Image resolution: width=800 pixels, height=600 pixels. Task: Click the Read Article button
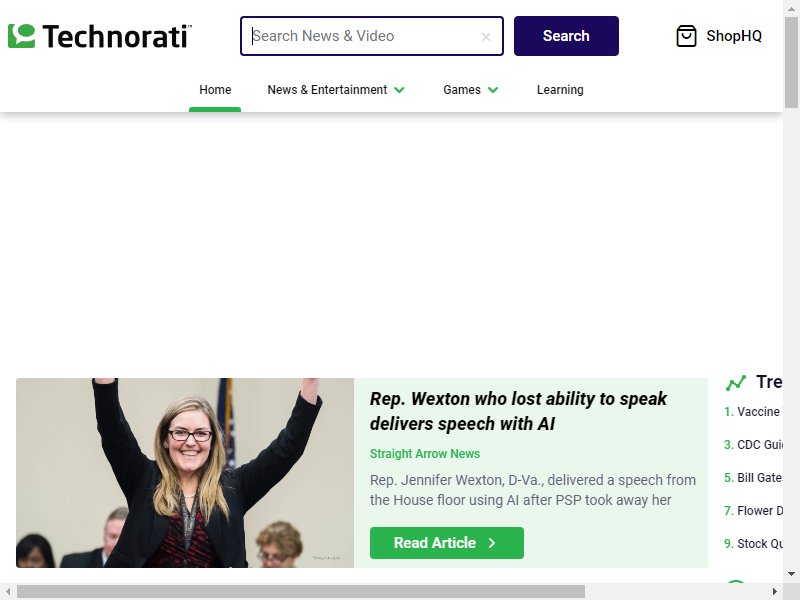pyautogui.click(x=446, y=543)
